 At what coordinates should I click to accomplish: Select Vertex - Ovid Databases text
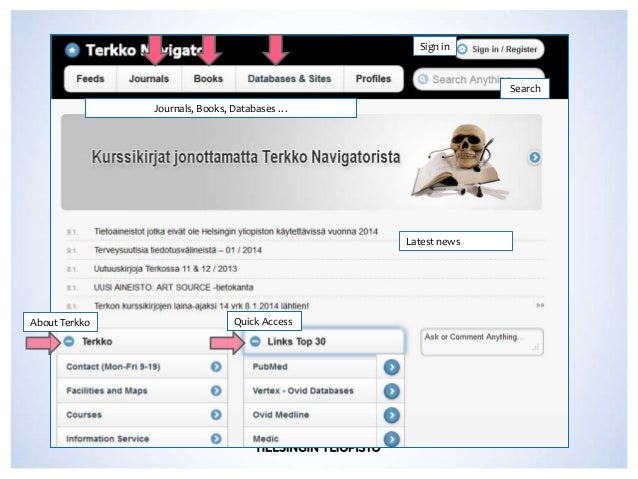(303, 391)
